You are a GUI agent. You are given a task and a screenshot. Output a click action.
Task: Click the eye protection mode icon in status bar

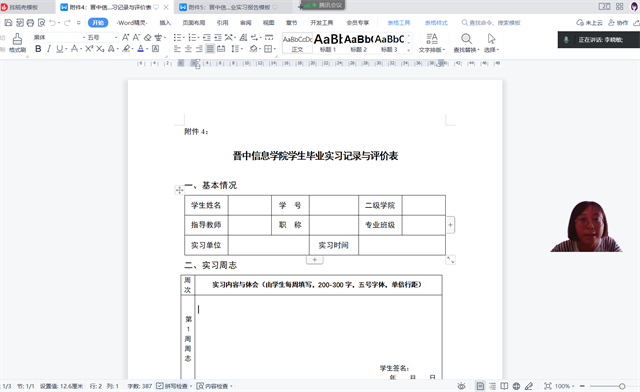[x=461, y=386]
